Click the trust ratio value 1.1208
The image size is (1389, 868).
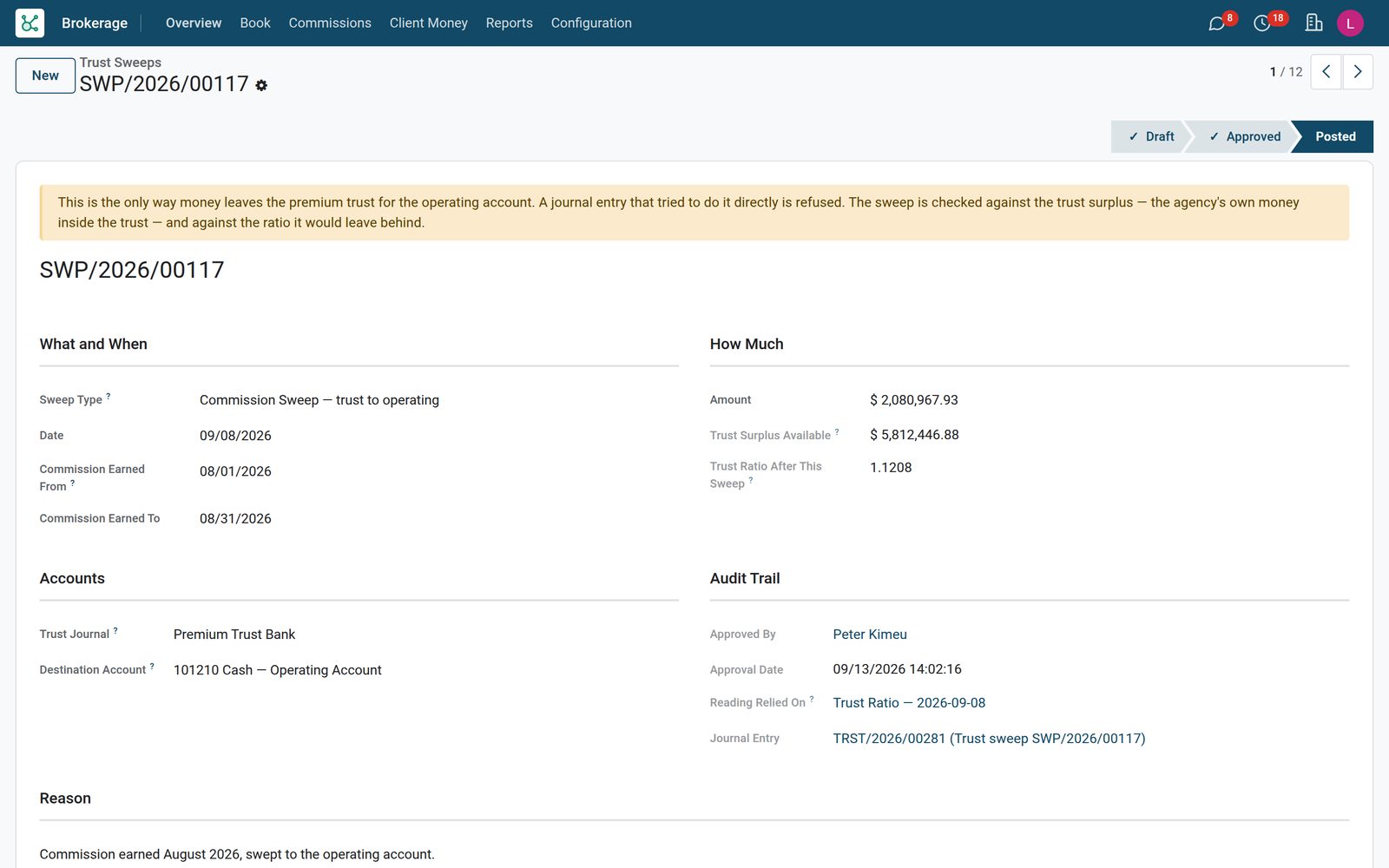pyautogui.click(x=891, y=467)
